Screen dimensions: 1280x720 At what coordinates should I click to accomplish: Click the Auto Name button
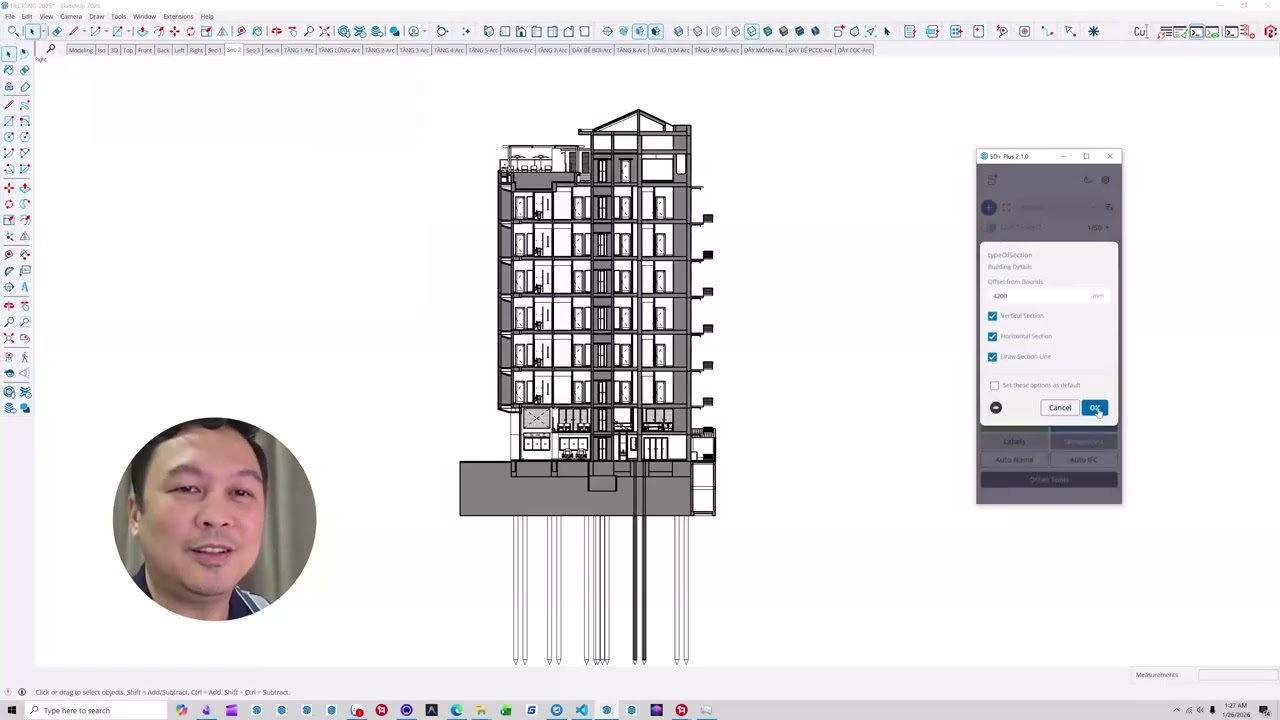click(x=1014, y=460)
